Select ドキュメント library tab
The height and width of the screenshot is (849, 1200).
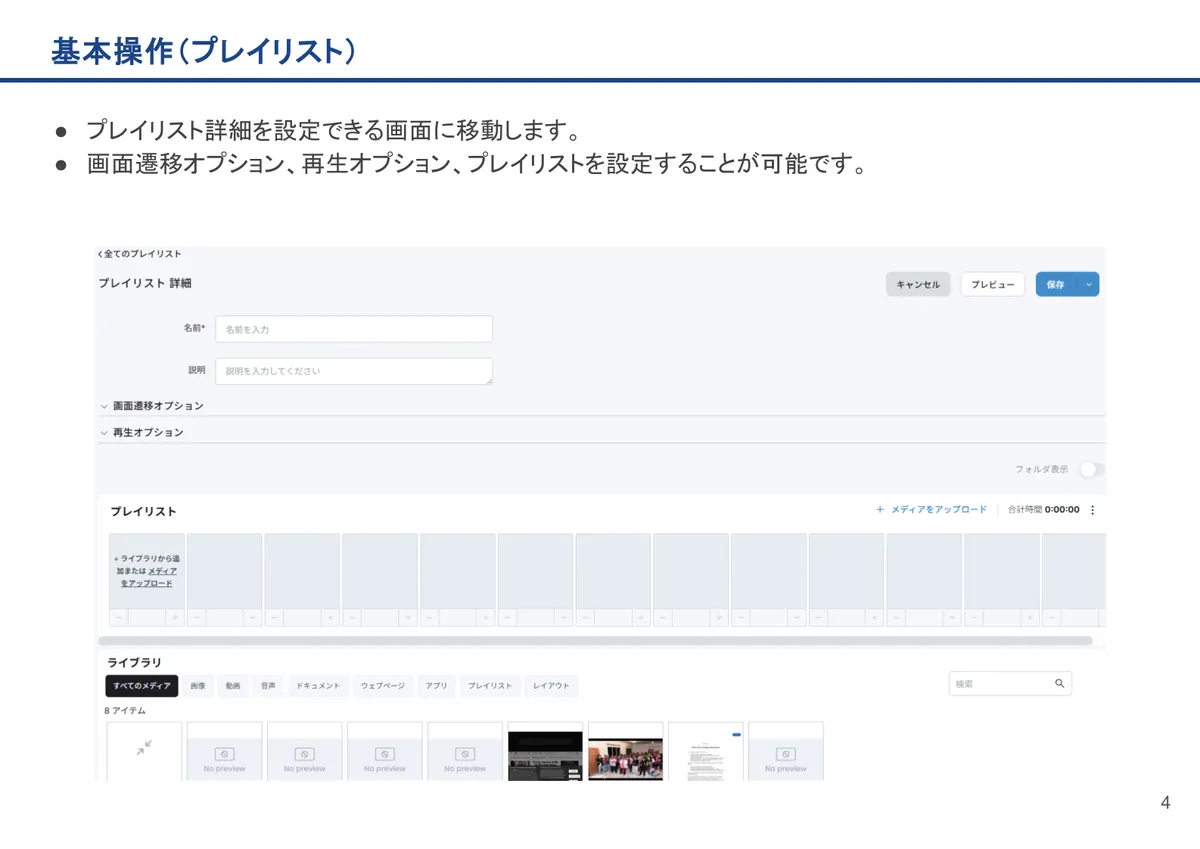(318, 686)
